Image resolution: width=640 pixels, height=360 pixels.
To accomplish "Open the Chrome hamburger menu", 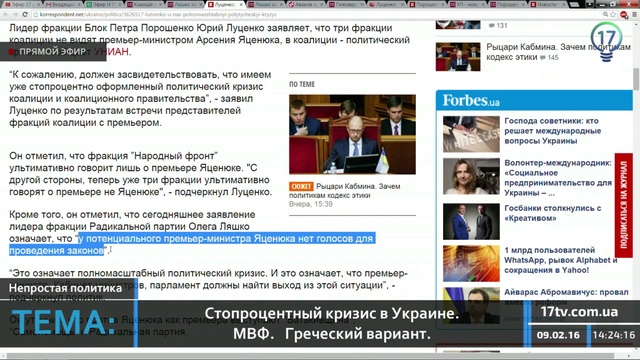I will (x=634, y=14).
